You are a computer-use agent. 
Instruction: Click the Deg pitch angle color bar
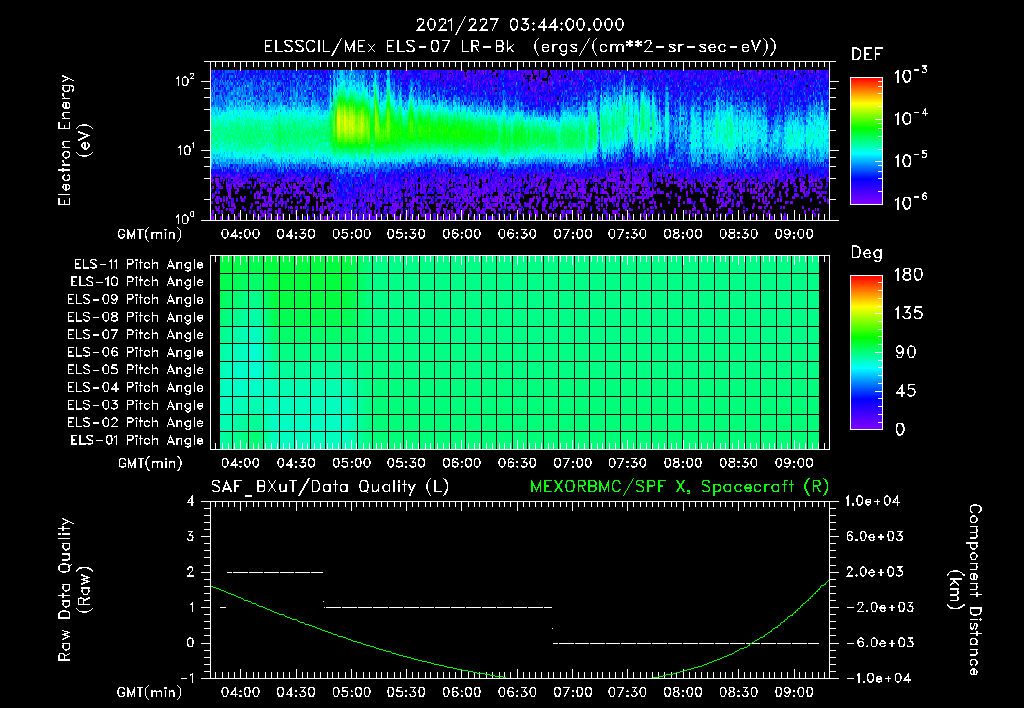click(866, 352)
